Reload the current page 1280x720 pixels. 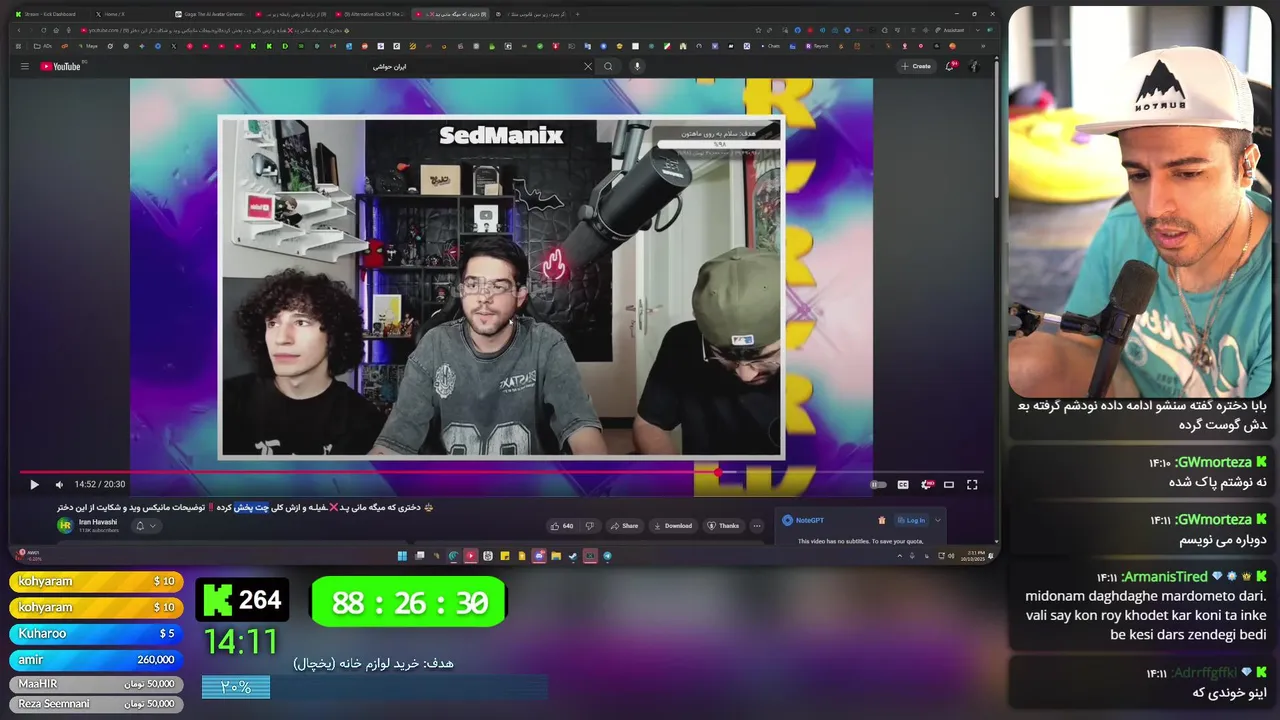(x=44, y=30)
